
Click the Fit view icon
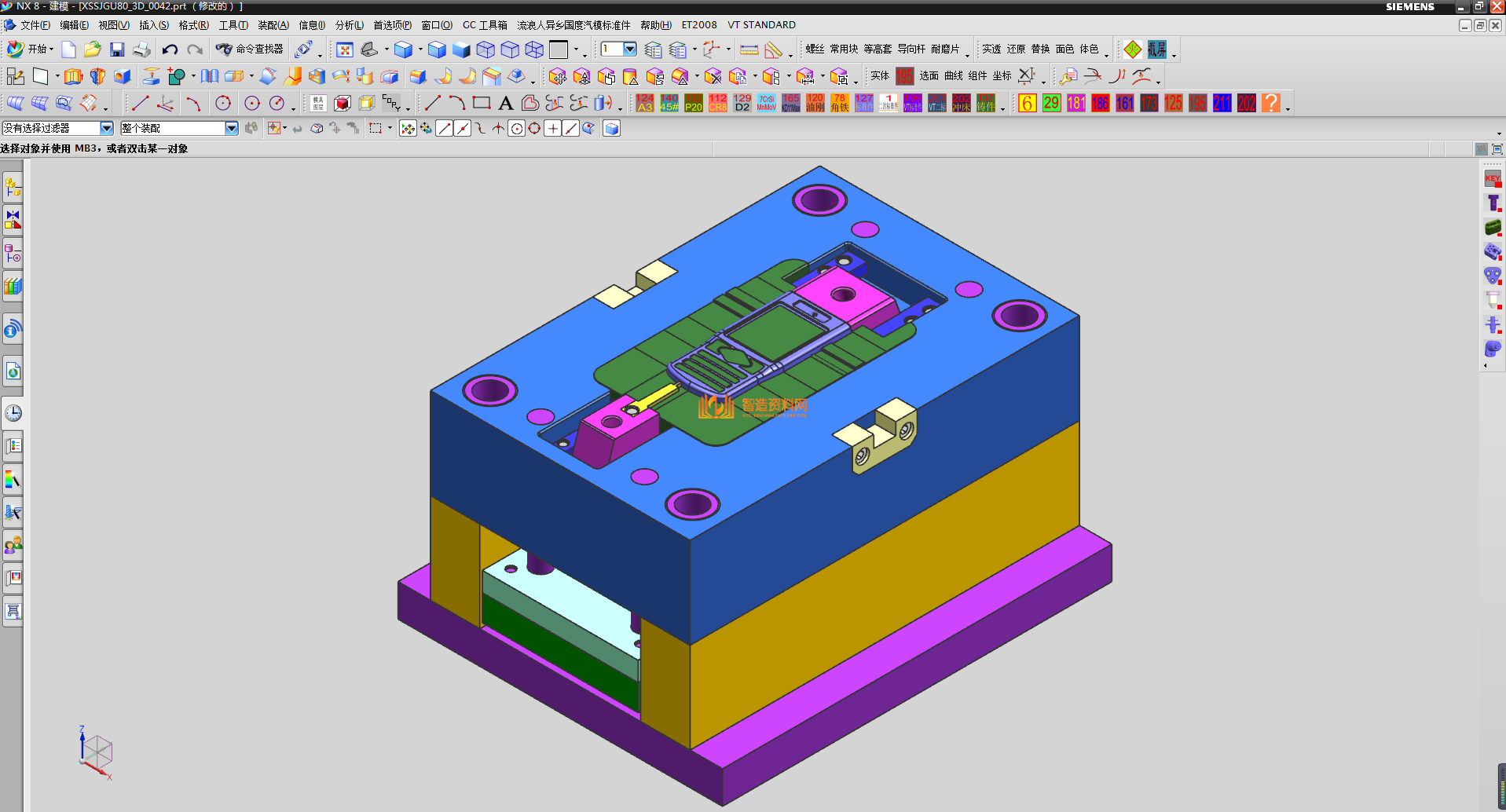[x=344, y=50]
